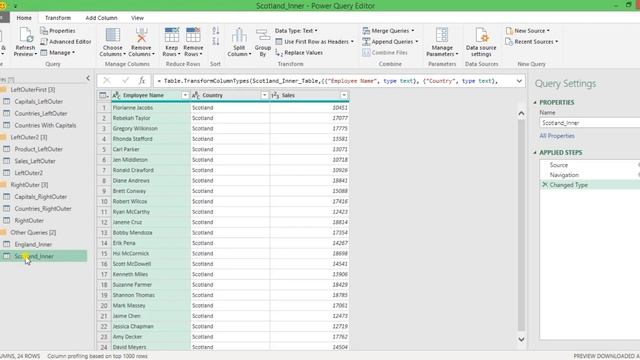Open the RightOuter [3] folder
Viewport: 640px width, 360px height.
click(x=29, y=185)
